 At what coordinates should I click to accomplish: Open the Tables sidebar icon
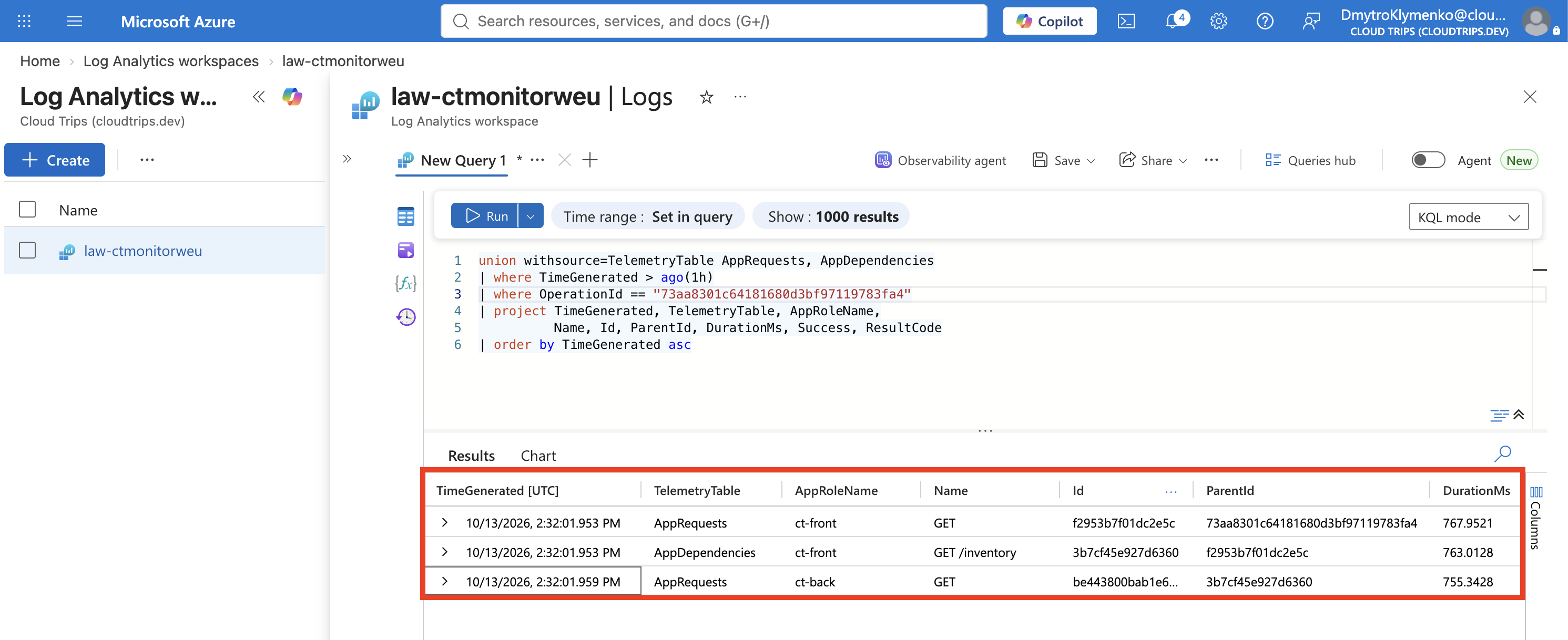pos(405,216)
